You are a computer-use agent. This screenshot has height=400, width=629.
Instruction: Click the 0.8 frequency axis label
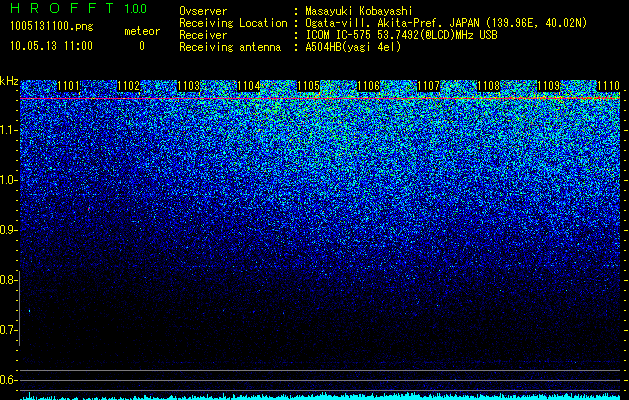point(7,280)
